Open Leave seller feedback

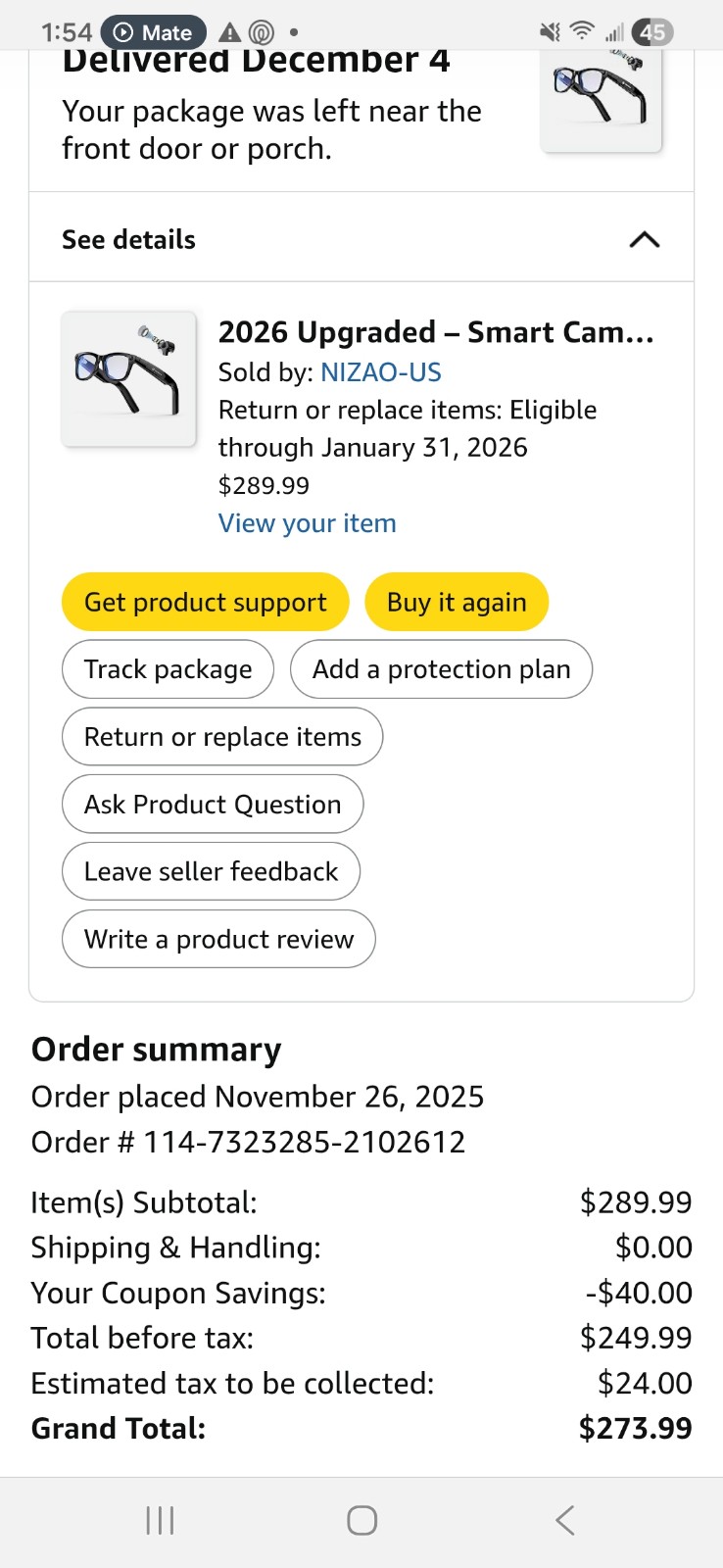211,872
